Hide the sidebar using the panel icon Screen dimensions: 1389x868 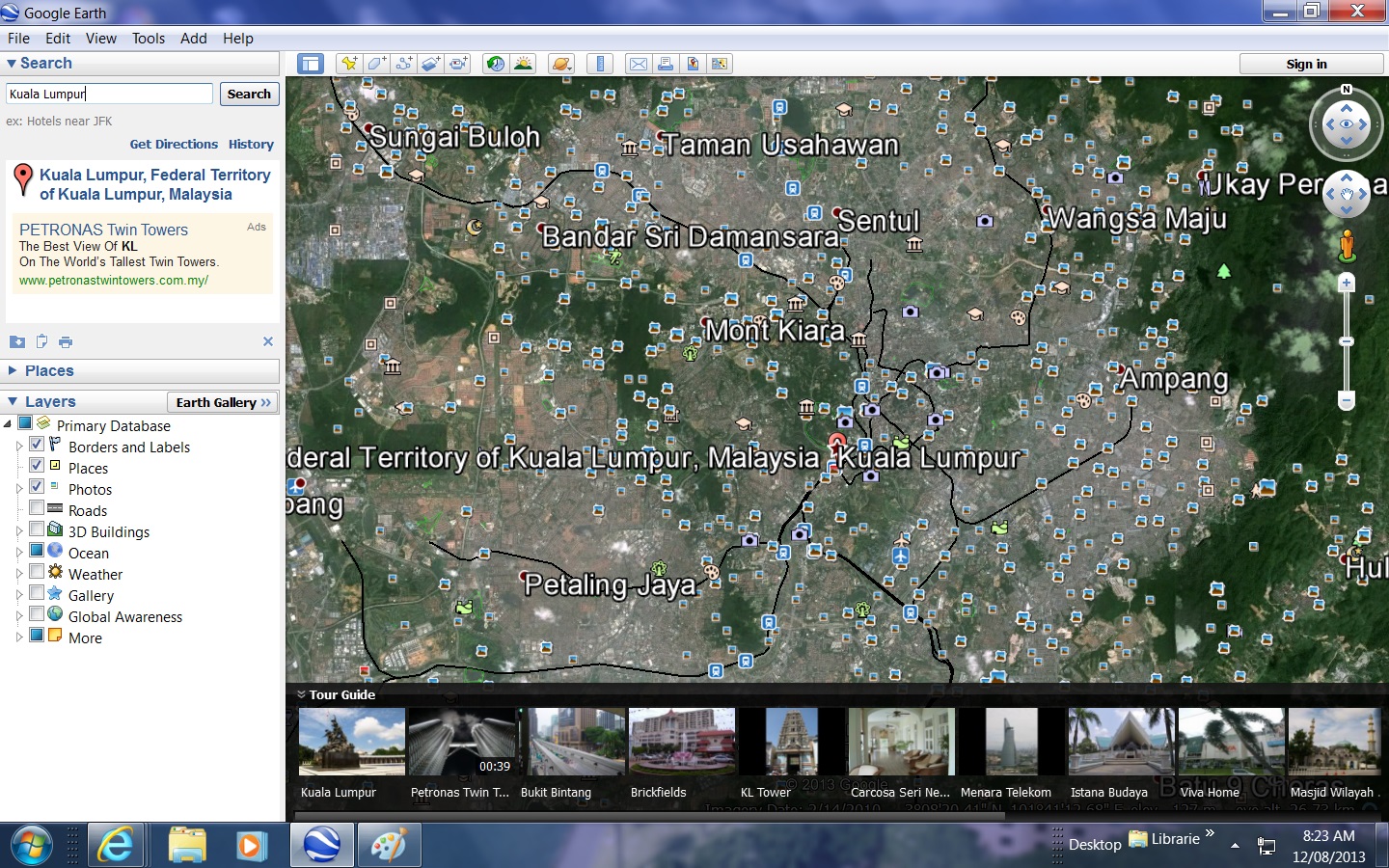310,64
